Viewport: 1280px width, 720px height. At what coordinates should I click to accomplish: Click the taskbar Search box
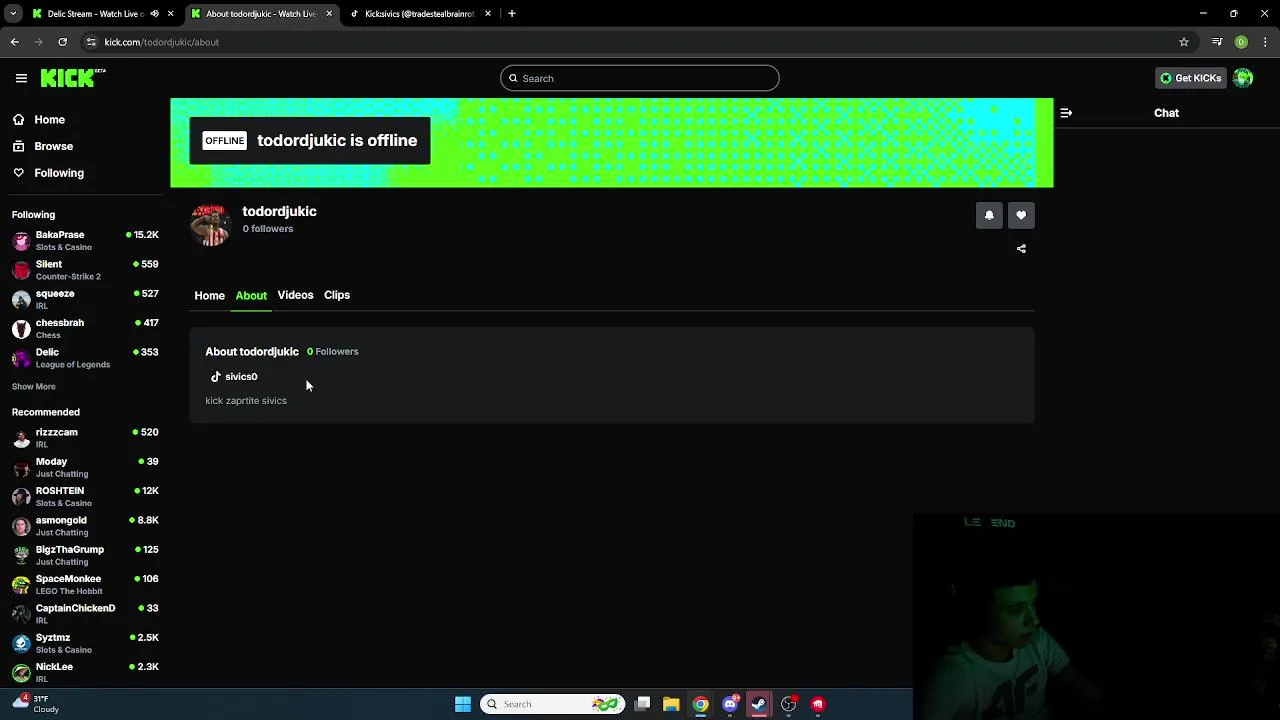[x=553, y=704]
